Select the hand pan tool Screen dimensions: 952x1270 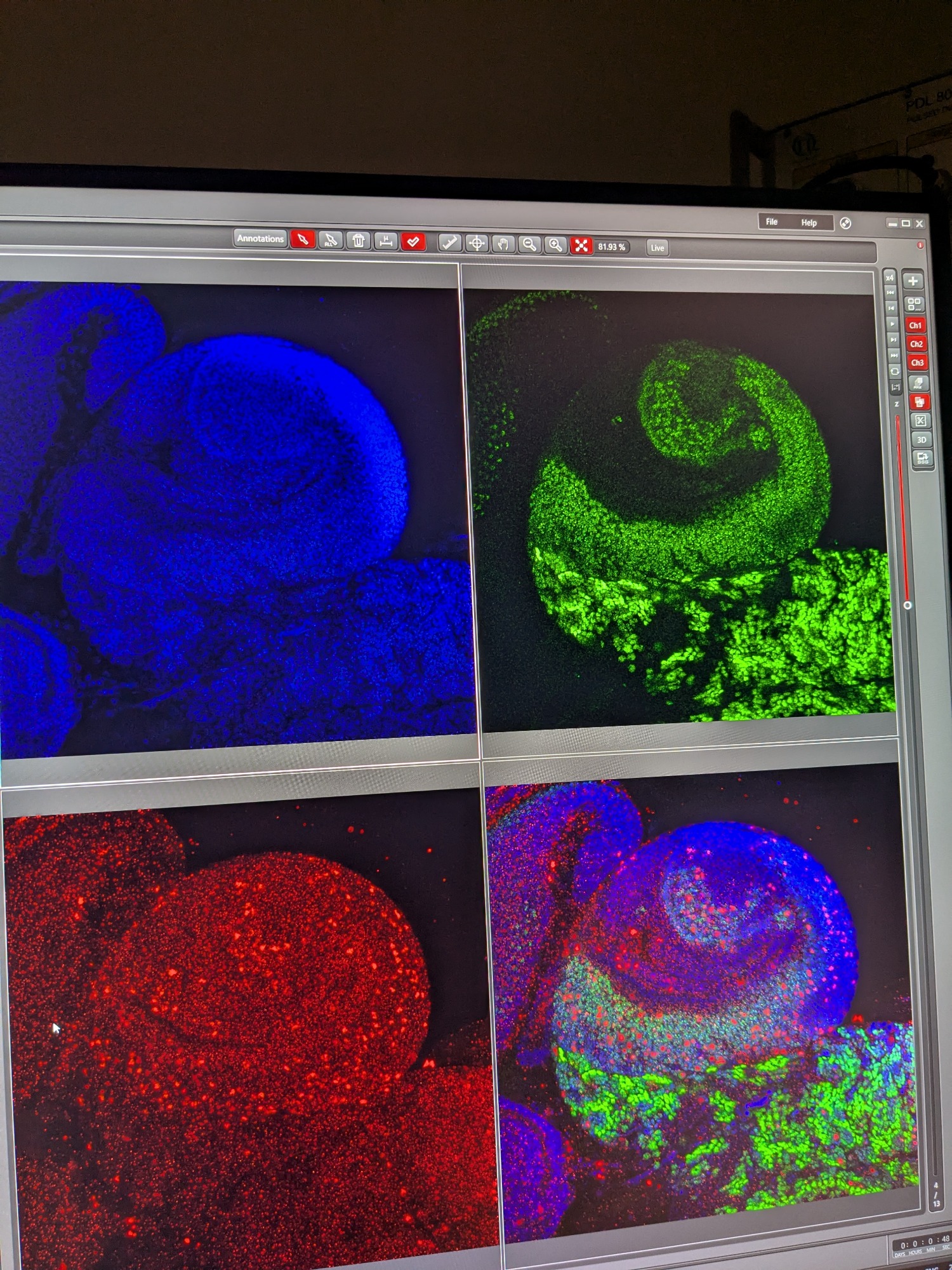pos(503,244)
